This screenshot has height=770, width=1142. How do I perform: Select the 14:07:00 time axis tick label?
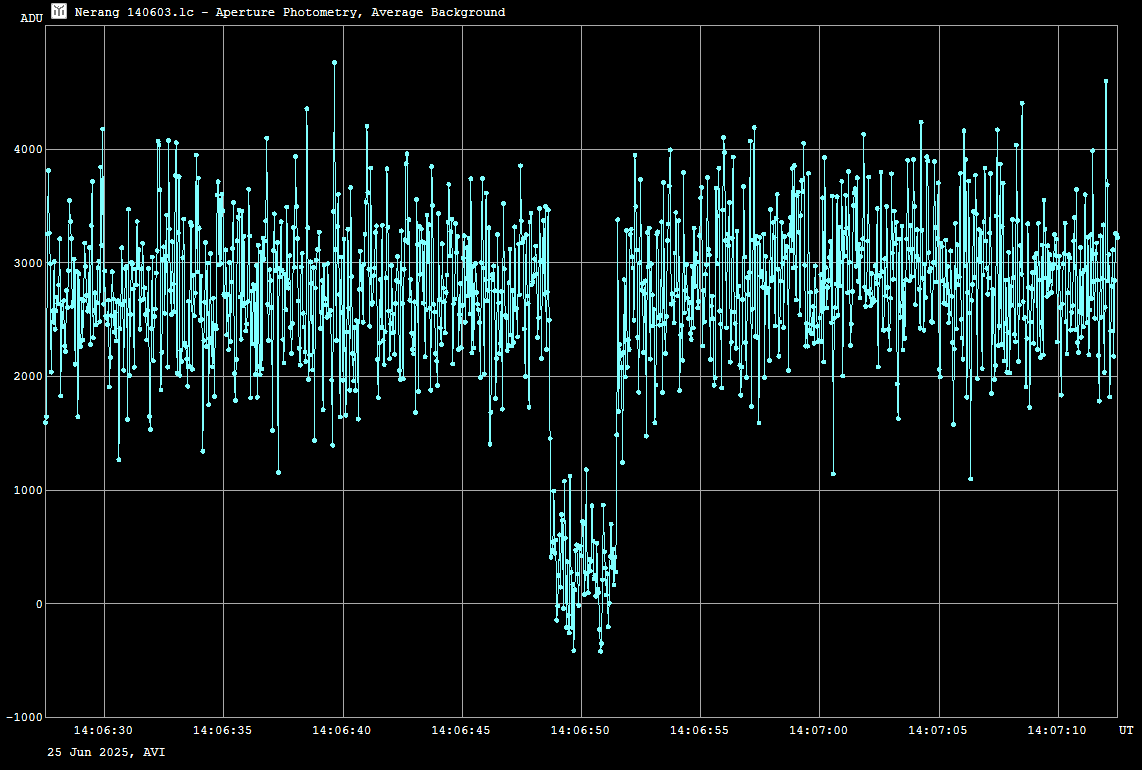pyautogui.click(x=818, y=731)
